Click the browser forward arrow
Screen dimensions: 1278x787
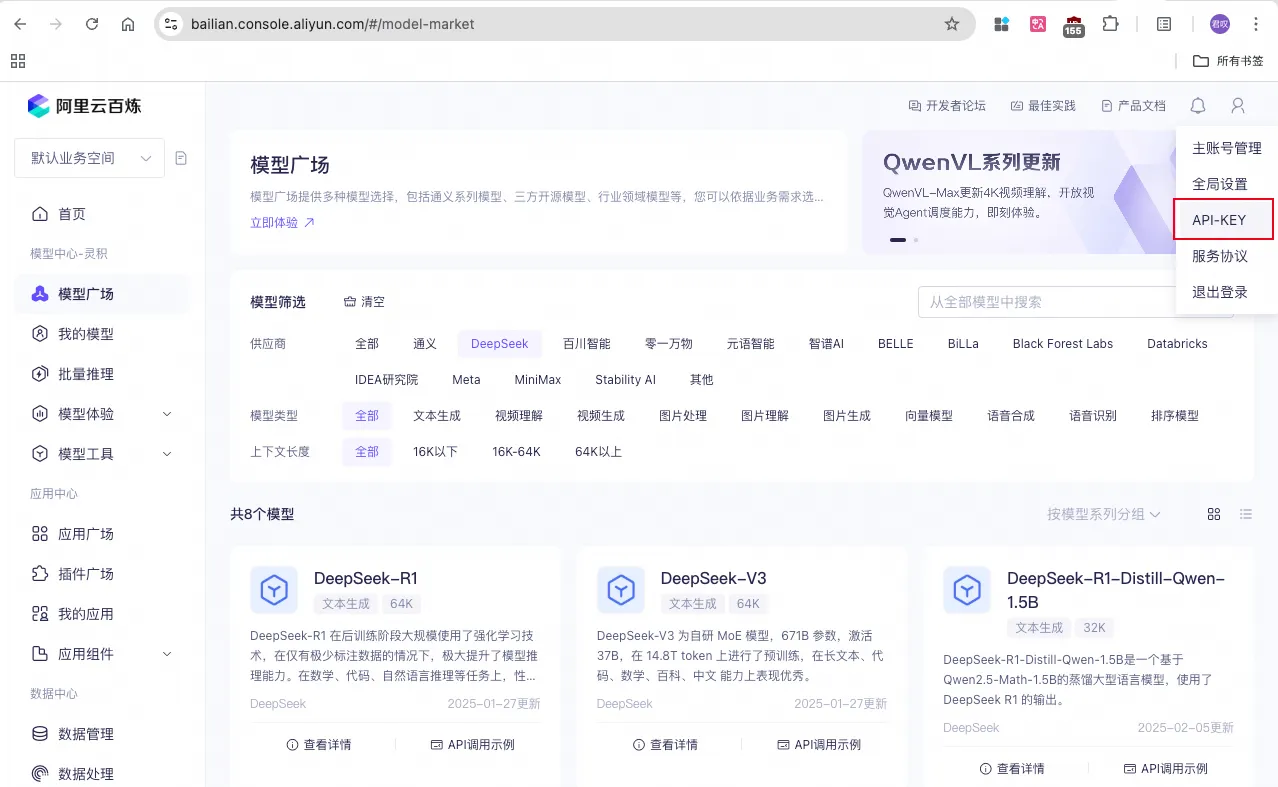click(56, 24)
